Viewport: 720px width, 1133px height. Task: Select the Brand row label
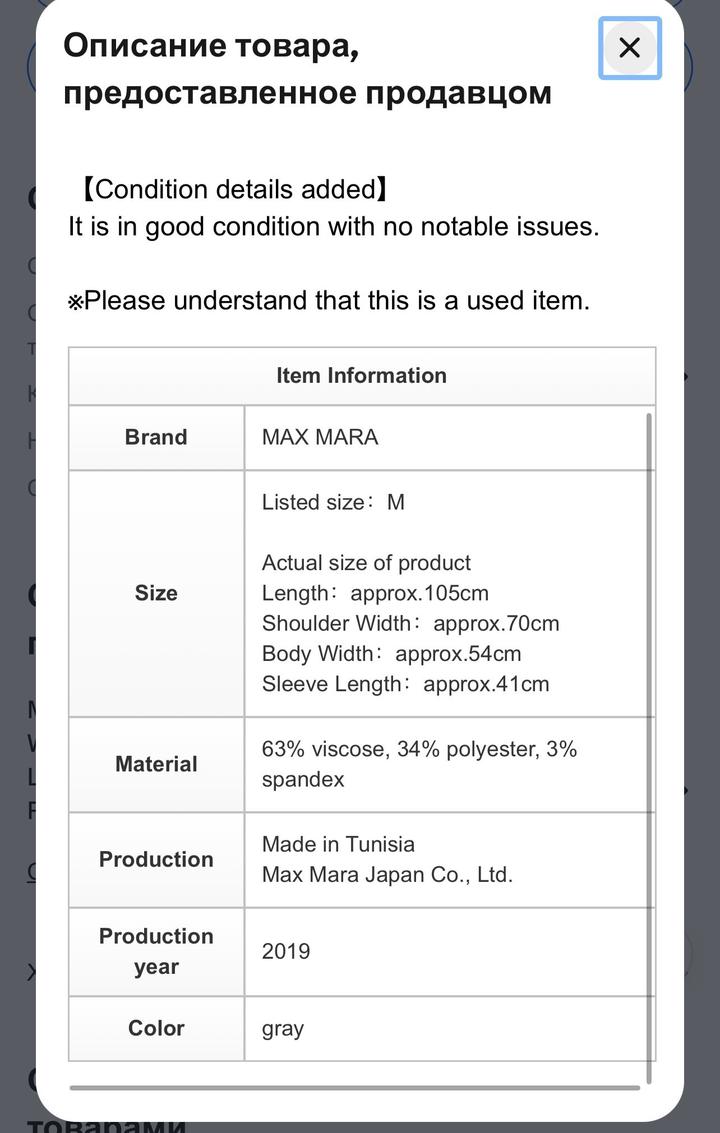(155, 437)
